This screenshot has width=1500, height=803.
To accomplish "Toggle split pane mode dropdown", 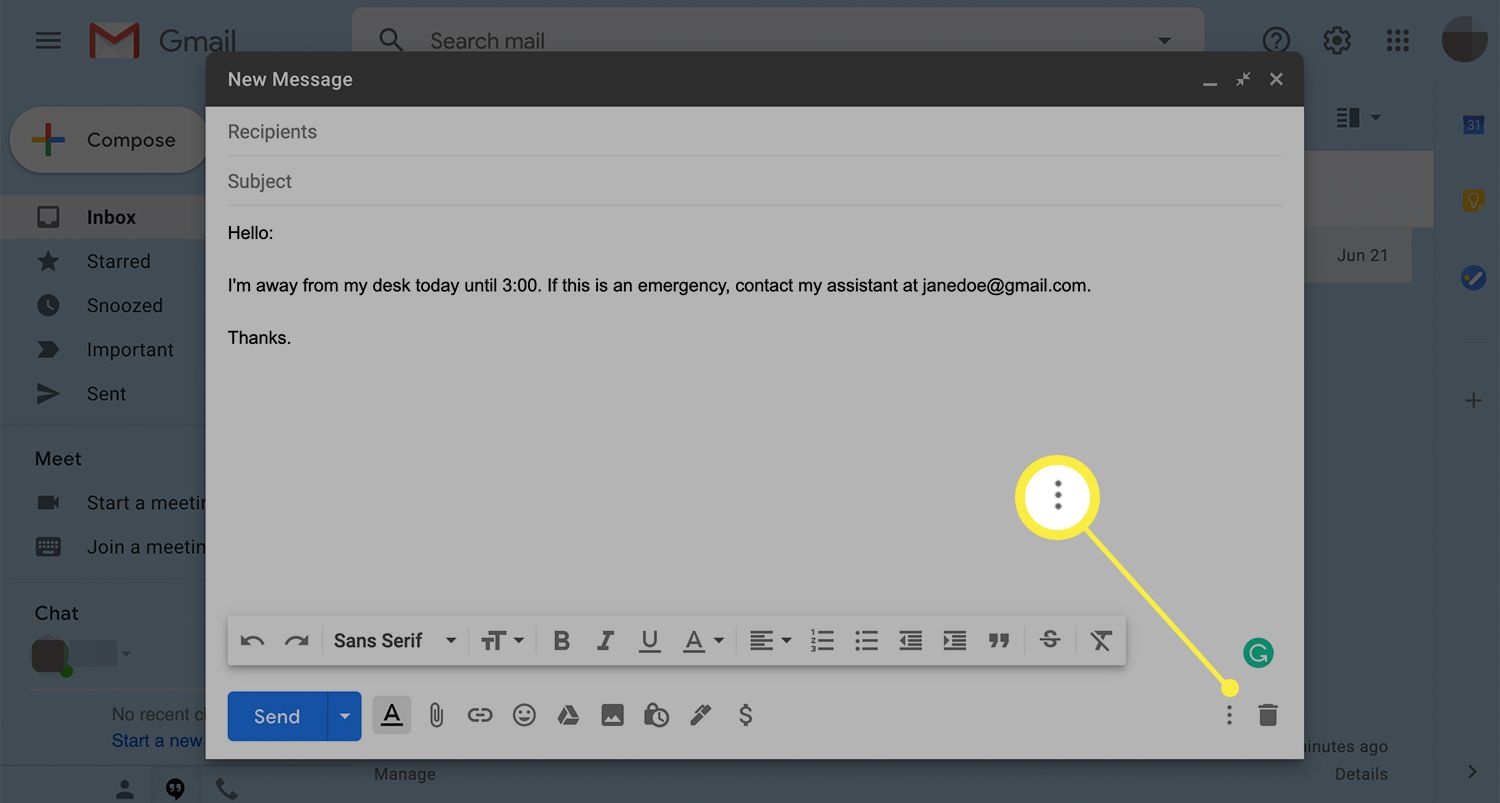I will [x=1359, y=118].
